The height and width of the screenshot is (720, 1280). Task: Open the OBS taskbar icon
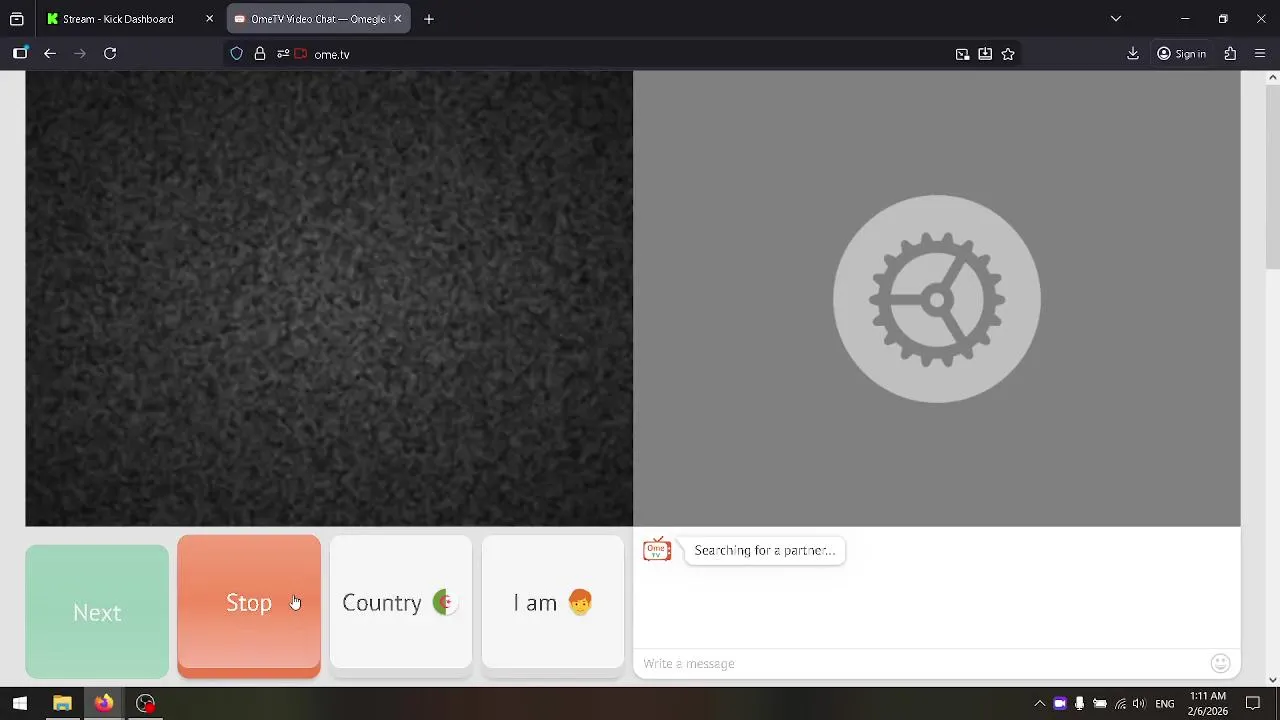pyautogui.click(x=146, y=704)
